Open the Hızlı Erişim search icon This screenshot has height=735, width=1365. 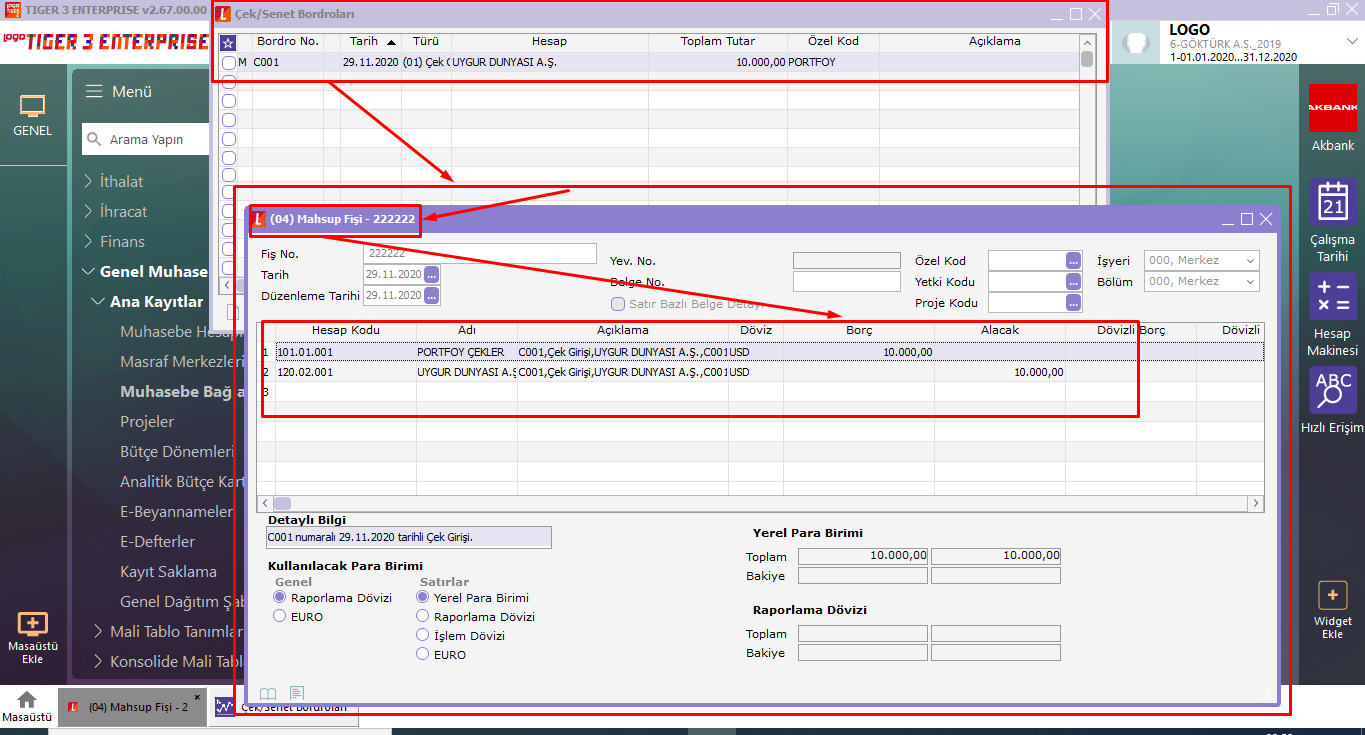(x=1333, y=390)
